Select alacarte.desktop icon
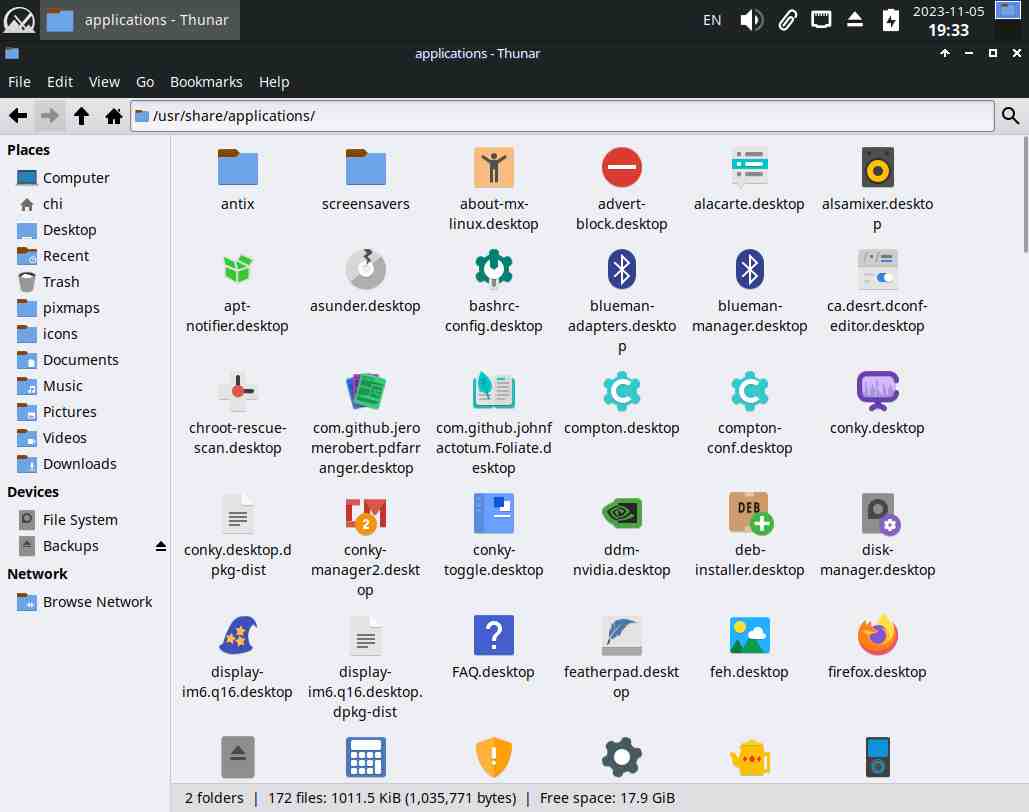 (x=749, y=167)
